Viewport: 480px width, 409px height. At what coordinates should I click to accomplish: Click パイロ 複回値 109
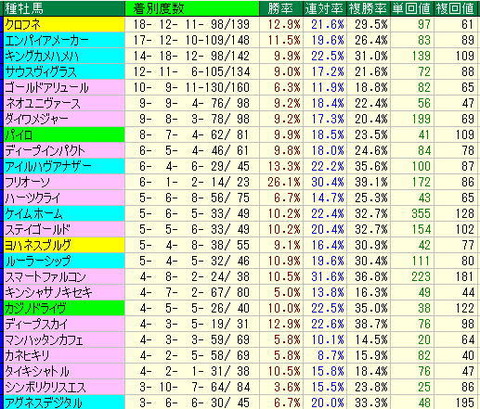465,135
